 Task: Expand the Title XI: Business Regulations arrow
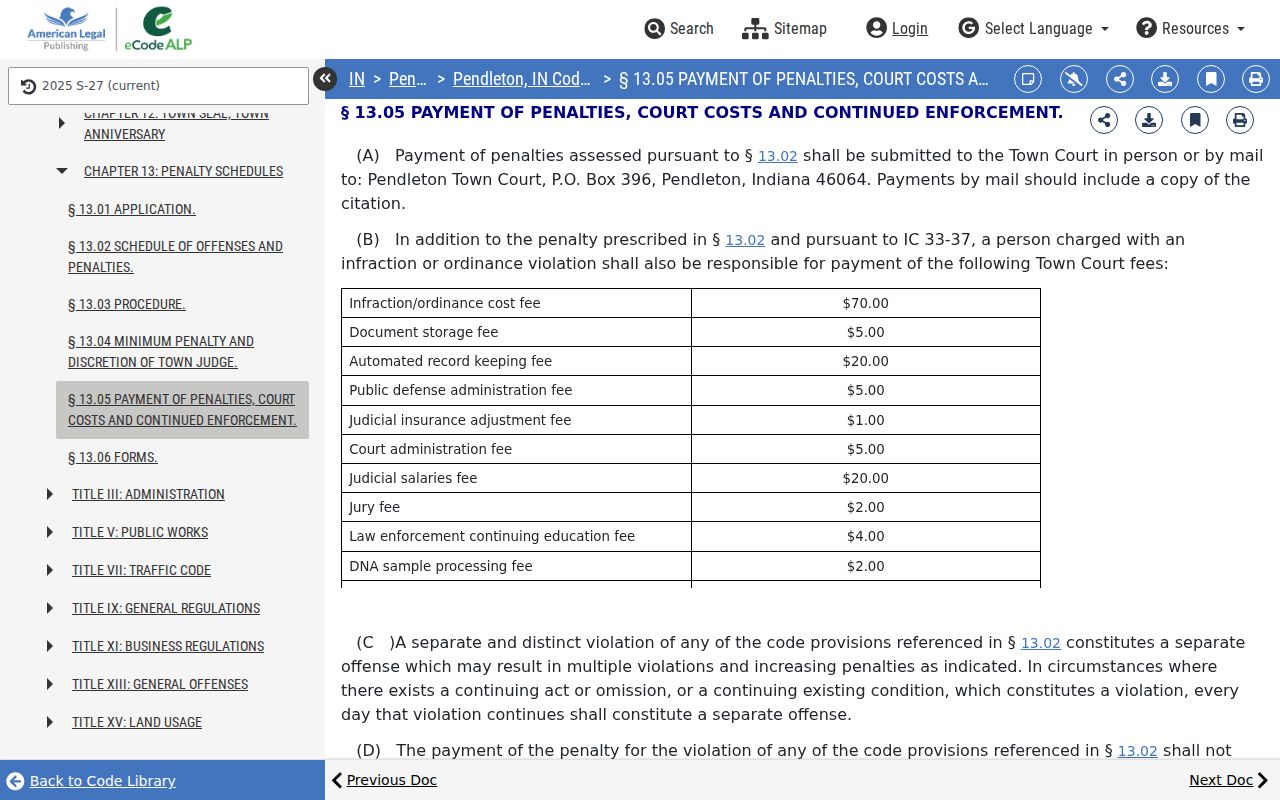[50, 646]
